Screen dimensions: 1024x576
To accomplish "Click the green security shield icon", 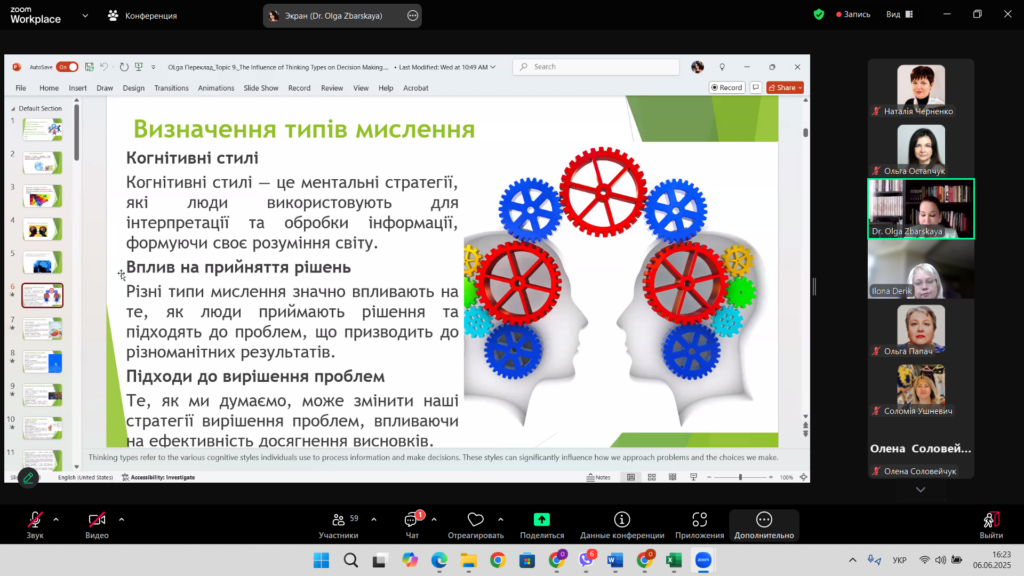I will tap(819, 14).
